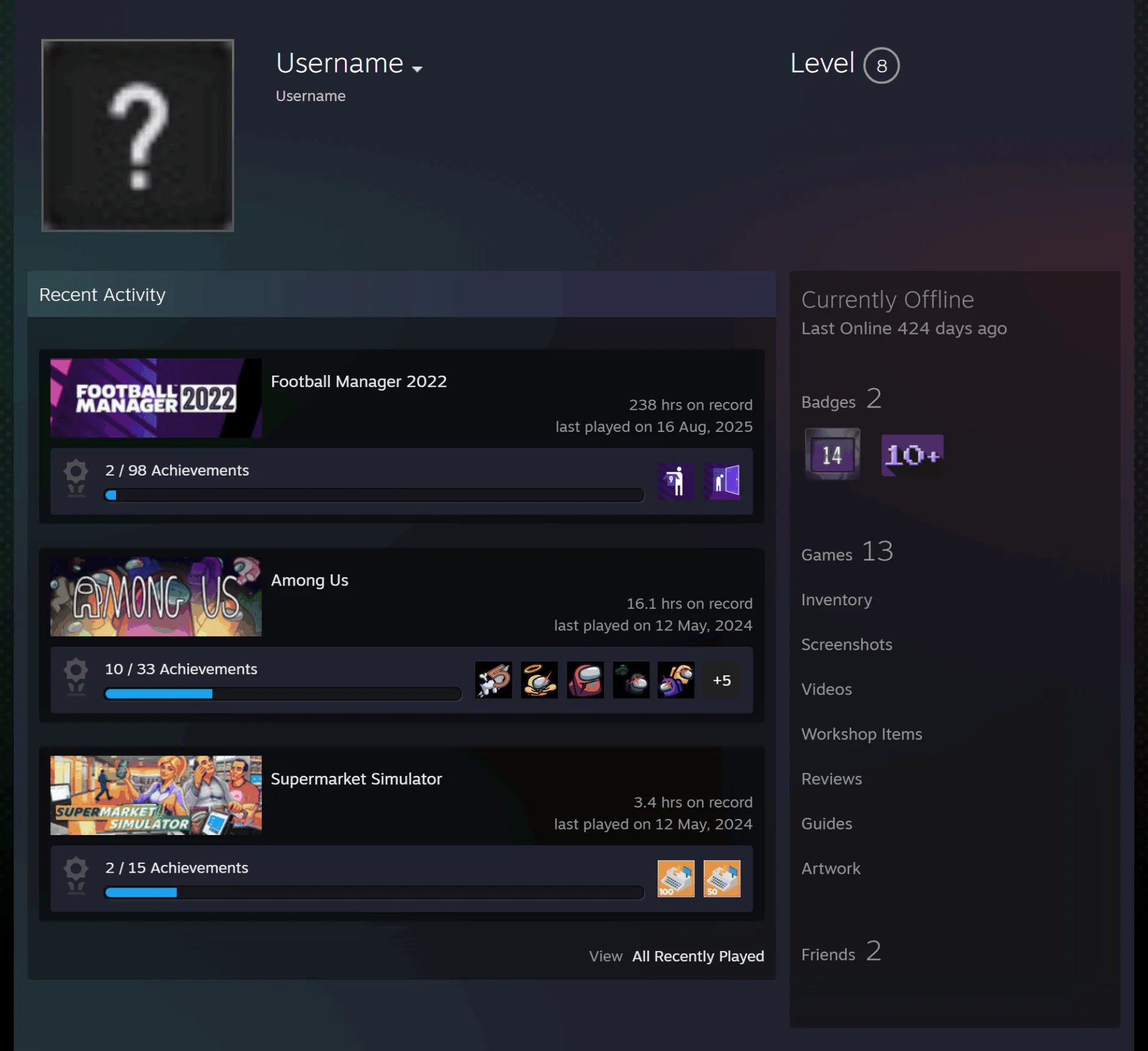This screenshot has width=1148, height=1051.
Task: Click the 10 / 33 Achievements text
Action: (x=181, y=669)
